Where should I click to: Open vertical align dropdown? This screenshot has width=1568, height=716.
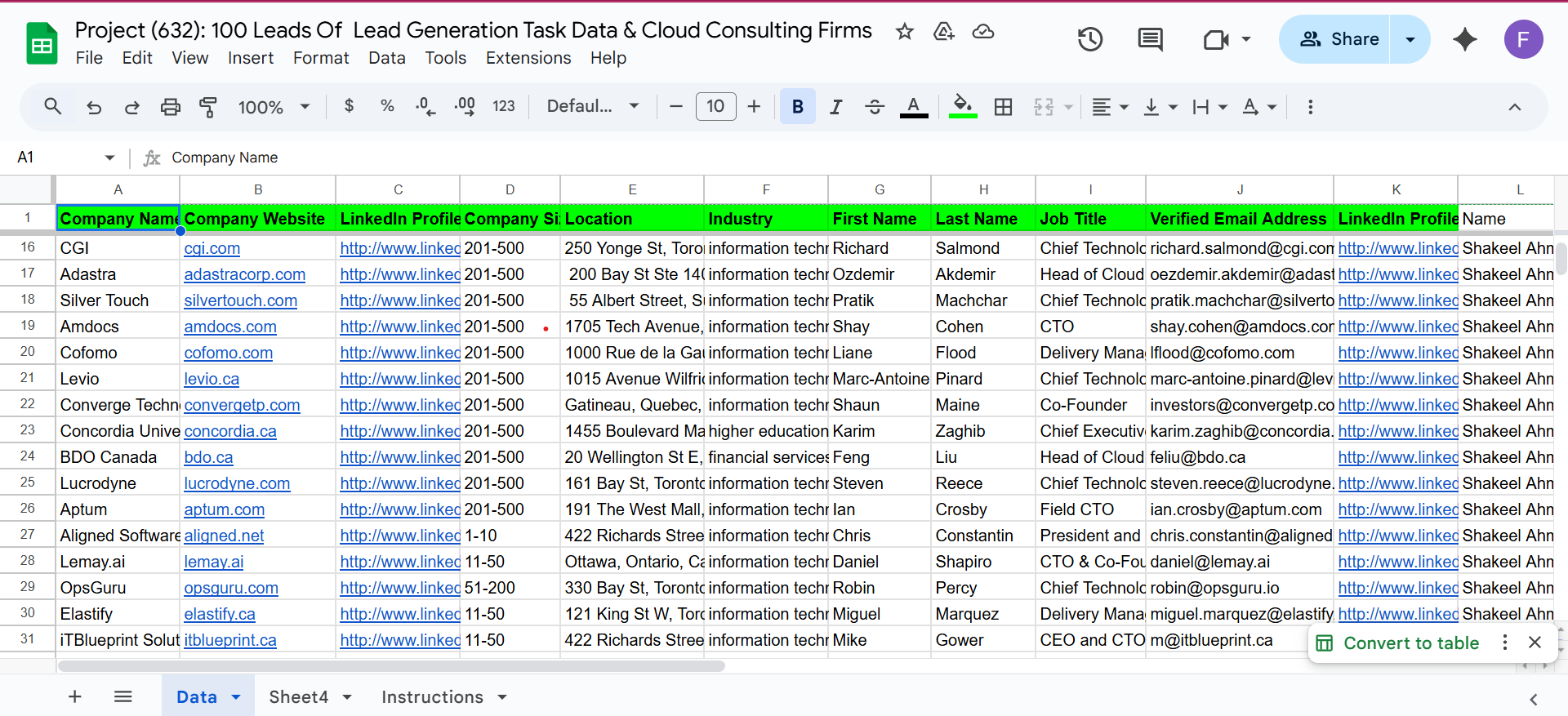(1160, 107)
